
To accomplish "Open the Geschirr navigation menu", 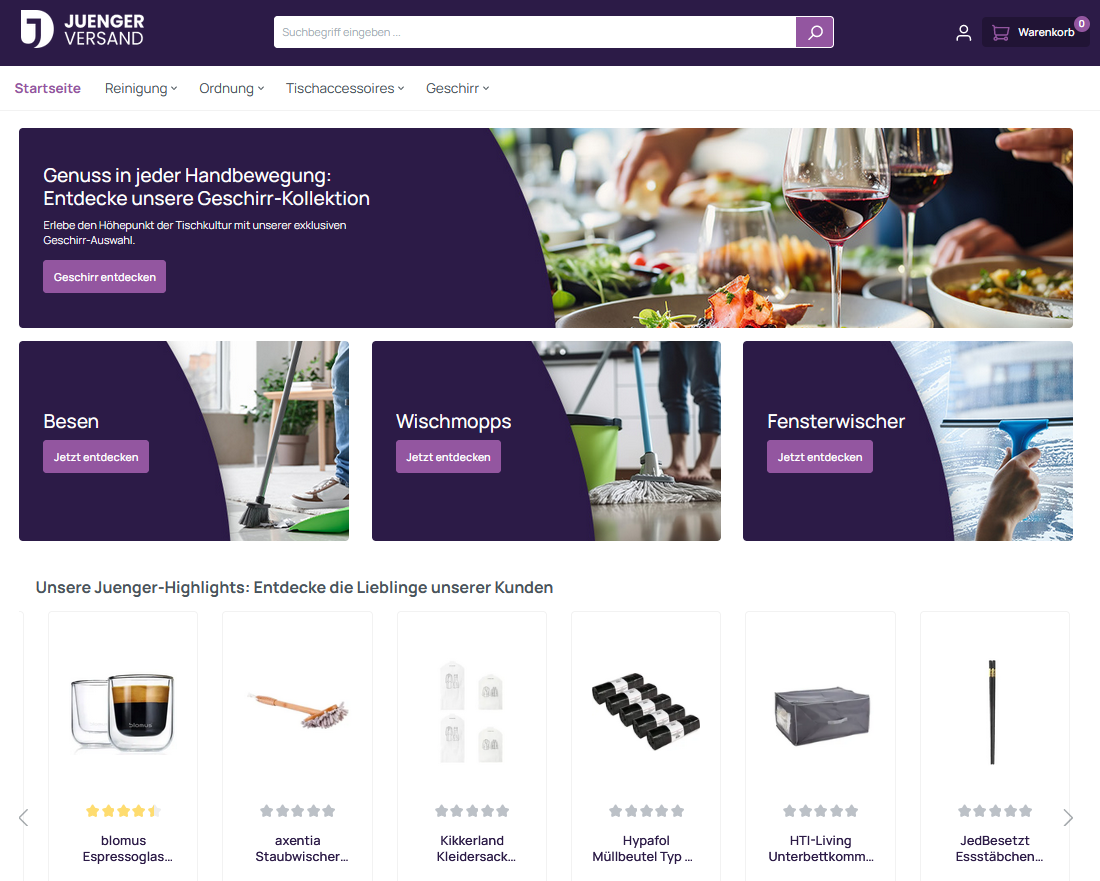I will [457, 88].
